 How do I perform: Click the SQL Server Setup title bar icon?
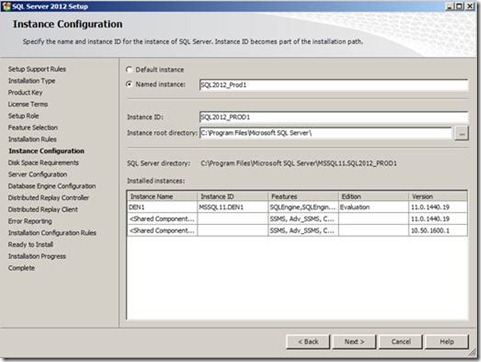[6, 6]
